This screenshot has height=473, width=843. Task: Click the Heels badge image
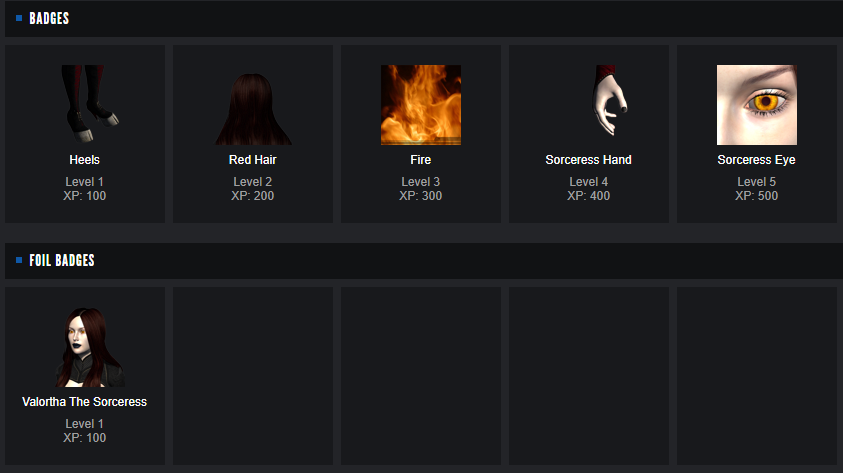(85, 105)
